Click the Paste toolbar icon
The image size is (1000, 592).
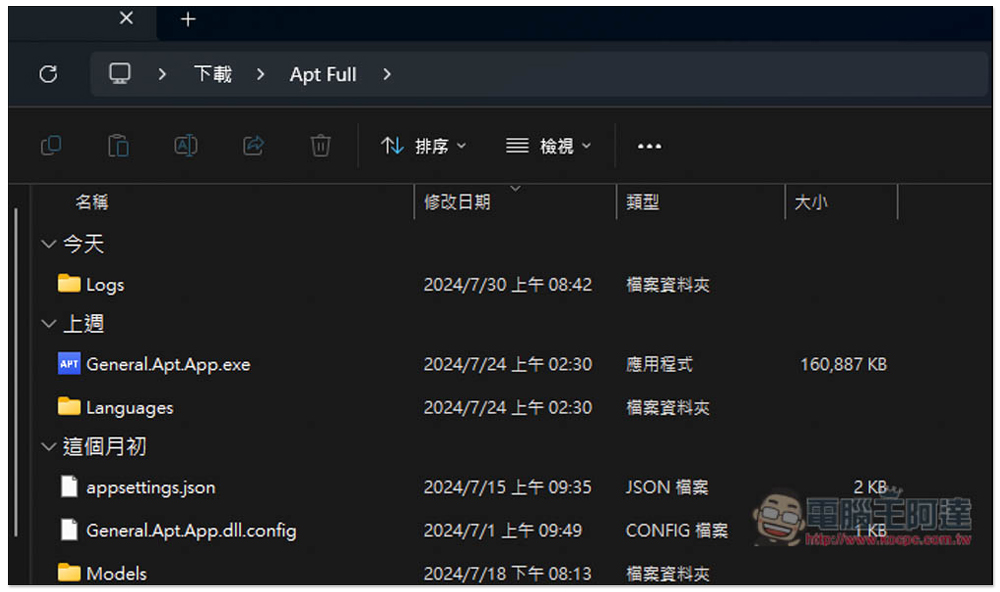click(x=118, y=145)
